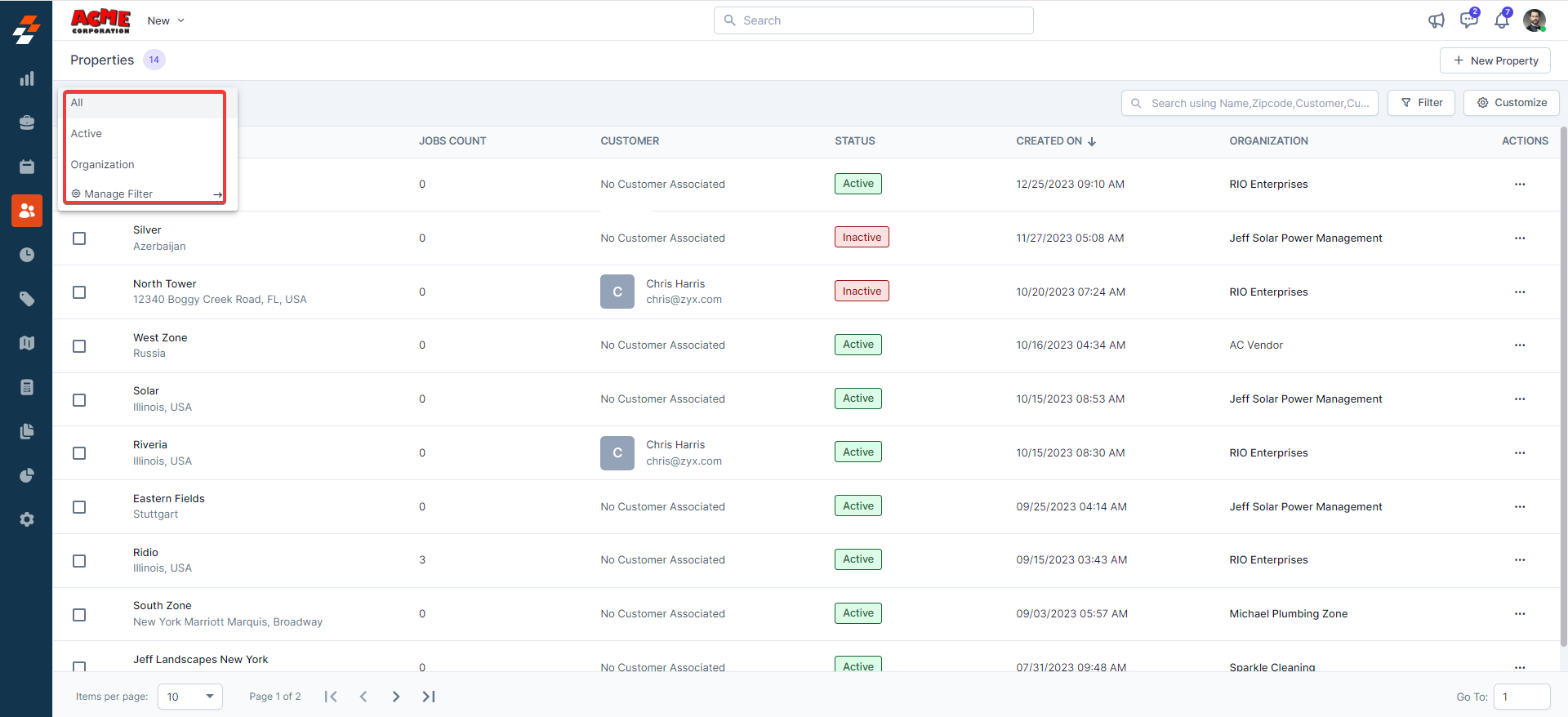Open the clock timesheet sidebar icon
This screenshot has height=717, width=1568.
pyautogui.click(x=27, y=255)
